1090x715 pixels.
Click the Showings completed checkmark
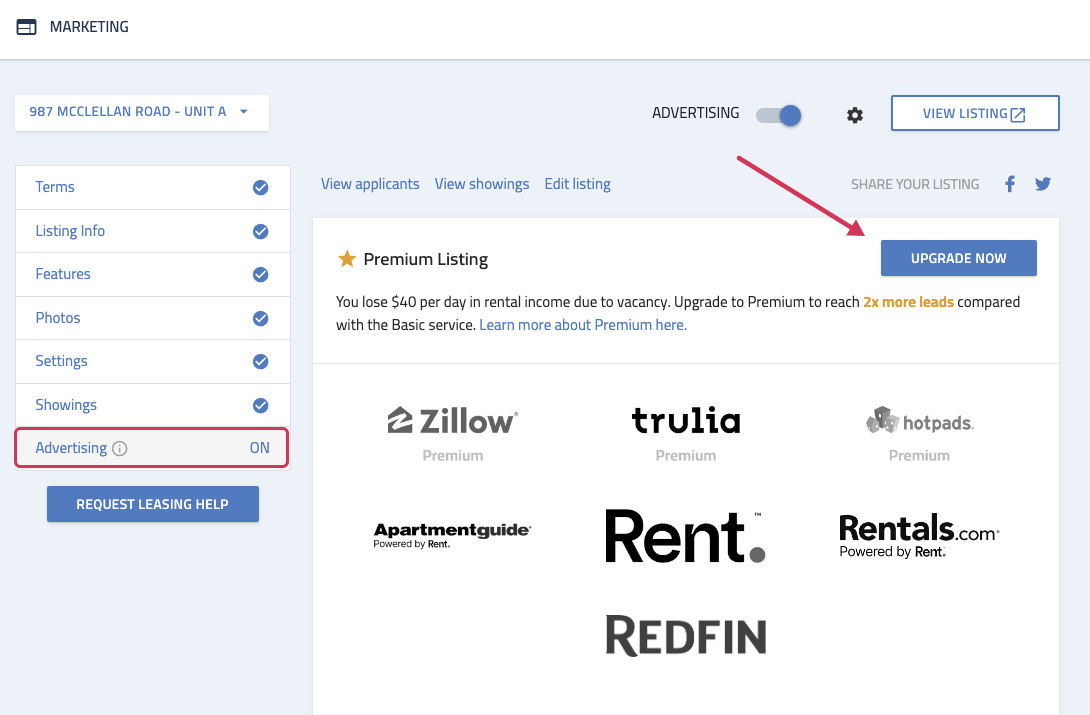[261, 405]
